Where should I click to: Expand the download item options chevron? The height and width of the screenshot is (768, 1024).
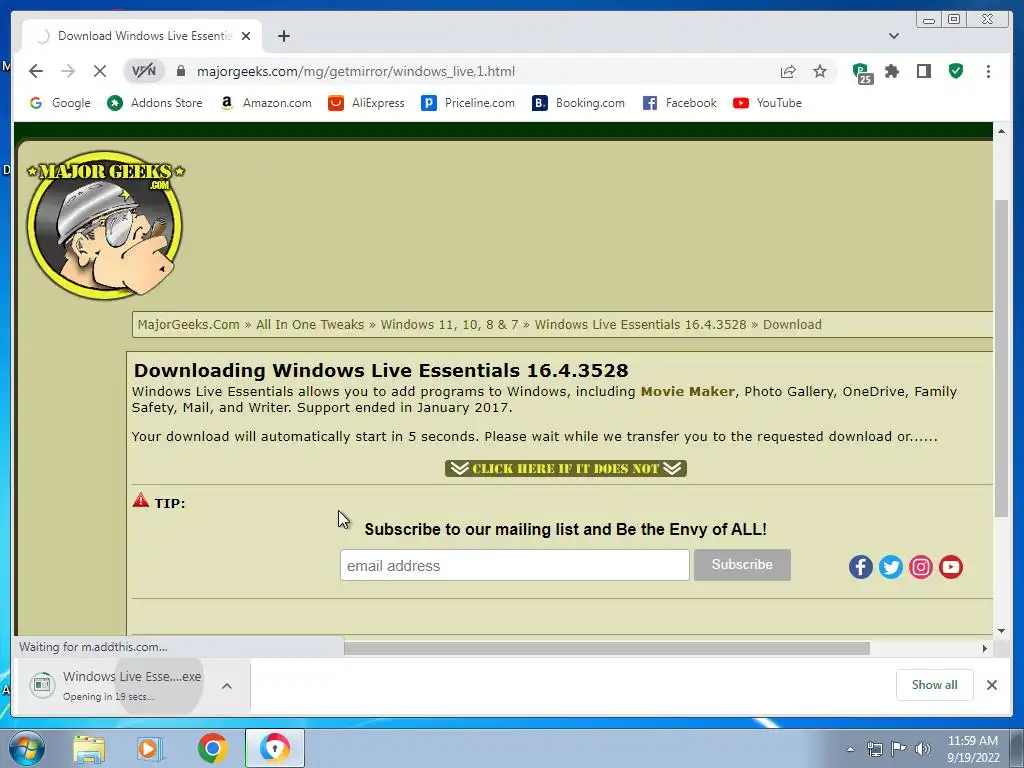227,686
